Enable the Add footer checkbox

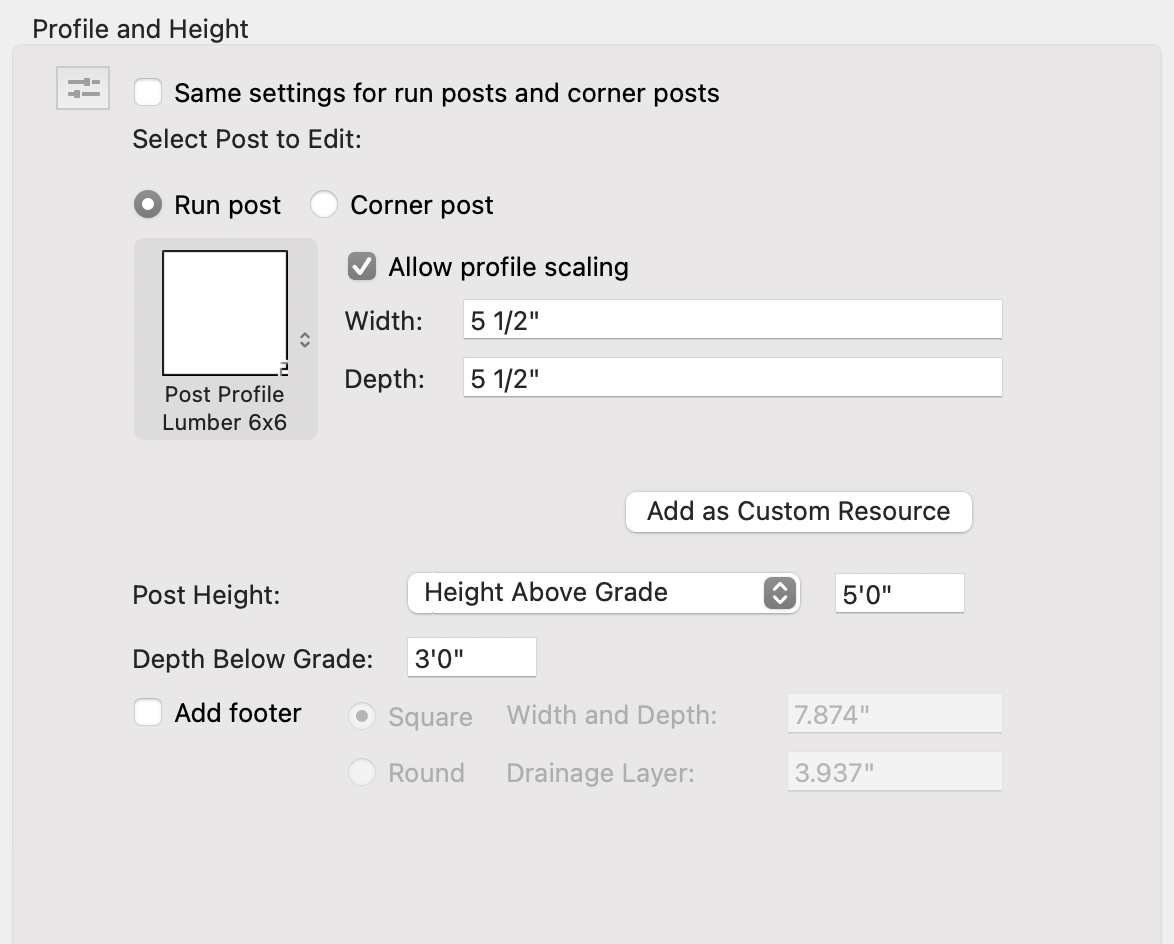(148, 713)
